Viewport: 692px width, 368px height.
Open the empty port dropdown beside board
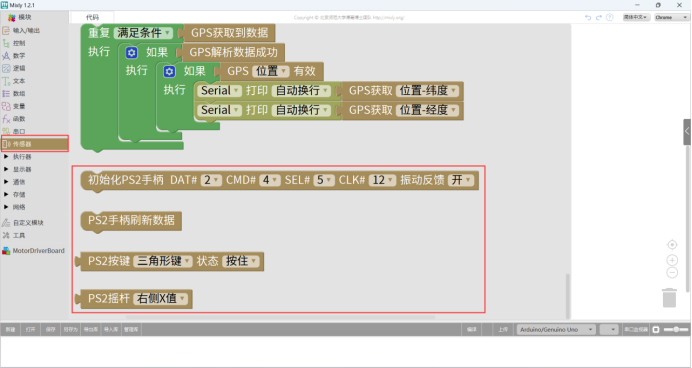pos(609,330)
